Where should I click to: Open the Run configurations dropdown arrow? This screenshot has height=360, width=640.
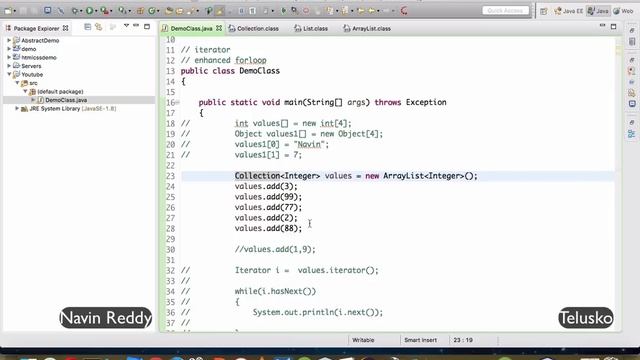(x=96, y=11)
